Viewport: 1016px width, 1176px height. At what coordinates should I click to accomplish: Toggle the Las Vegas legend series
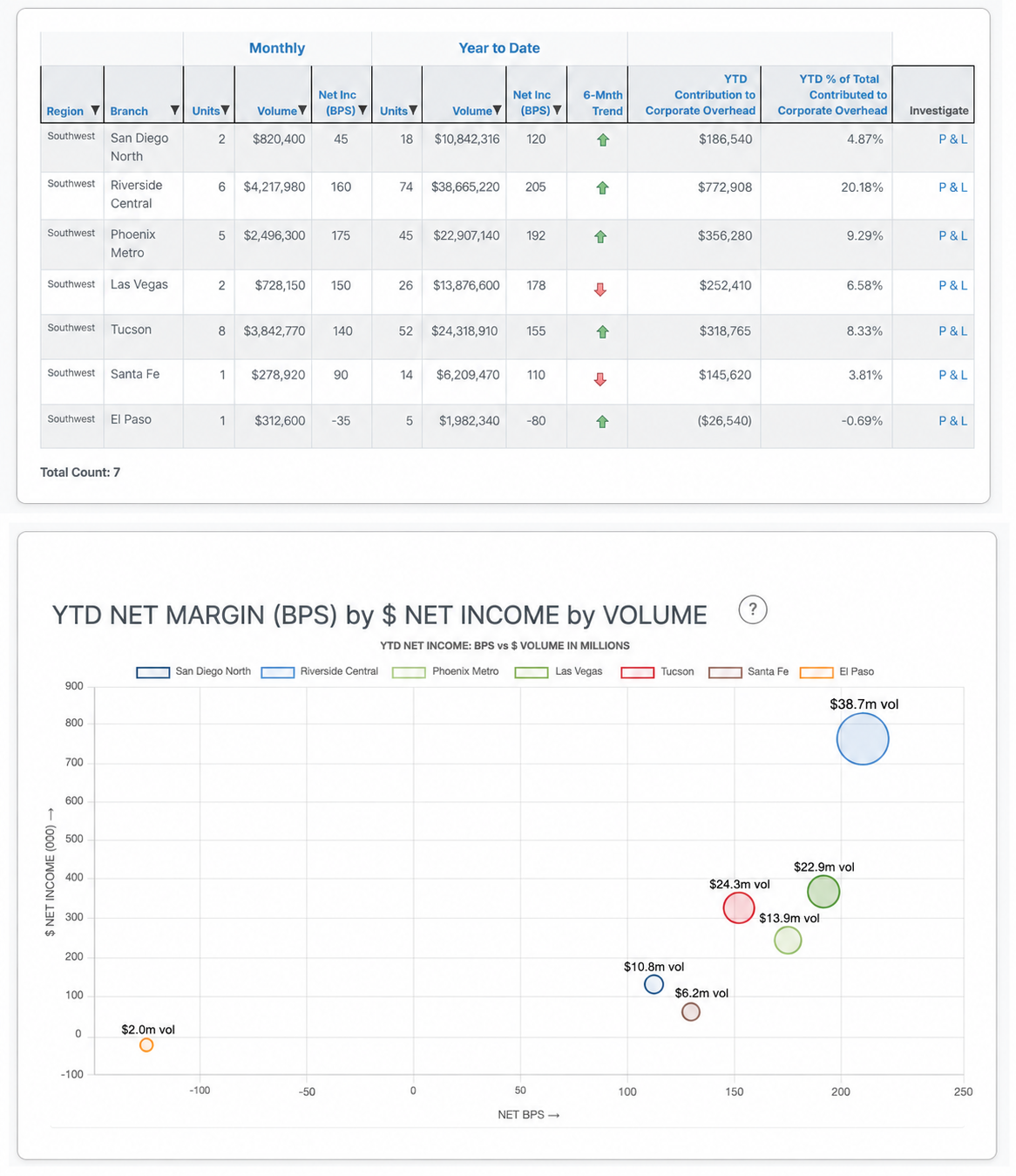coord(559,672)
